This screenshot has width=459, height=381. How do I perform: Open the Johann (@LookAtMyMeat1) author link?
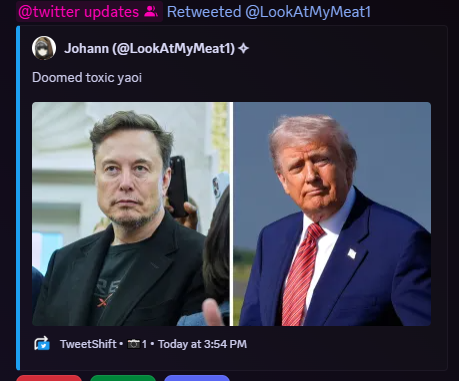[x=150, y=48]
